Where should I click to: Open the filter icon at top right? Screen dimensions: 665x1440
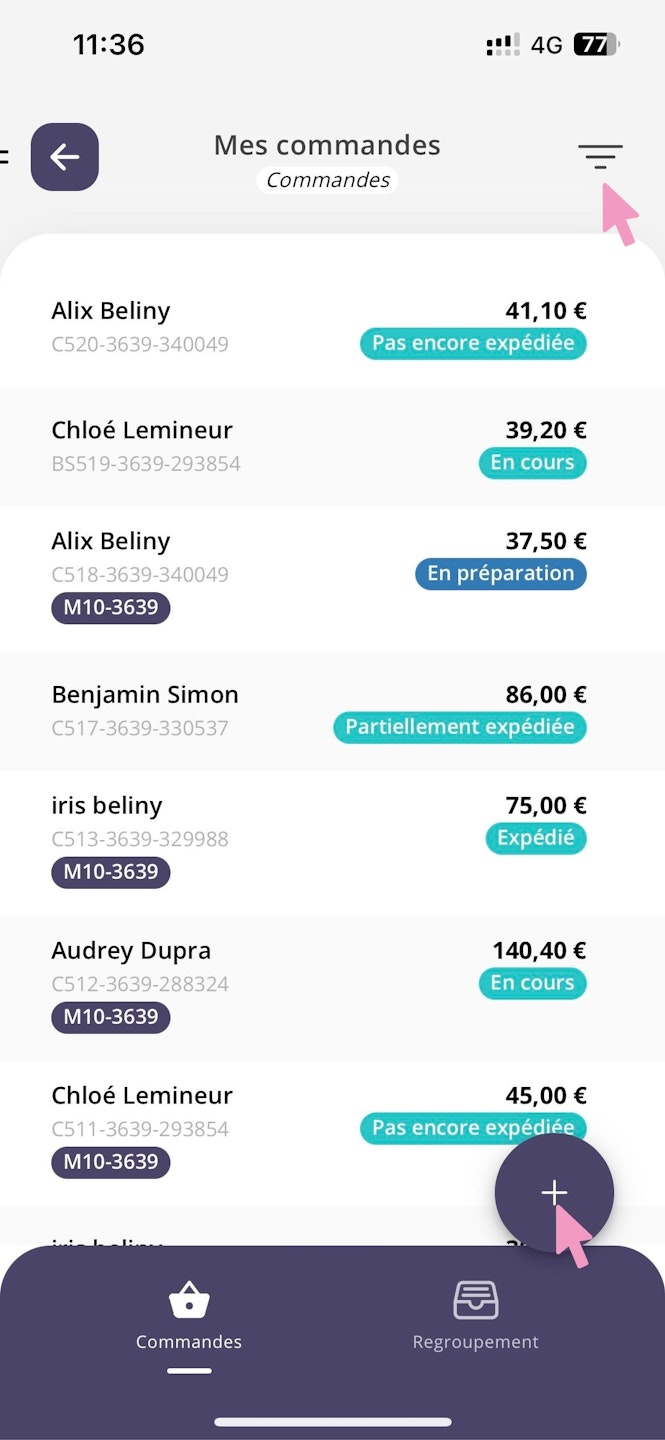[600, 157]
